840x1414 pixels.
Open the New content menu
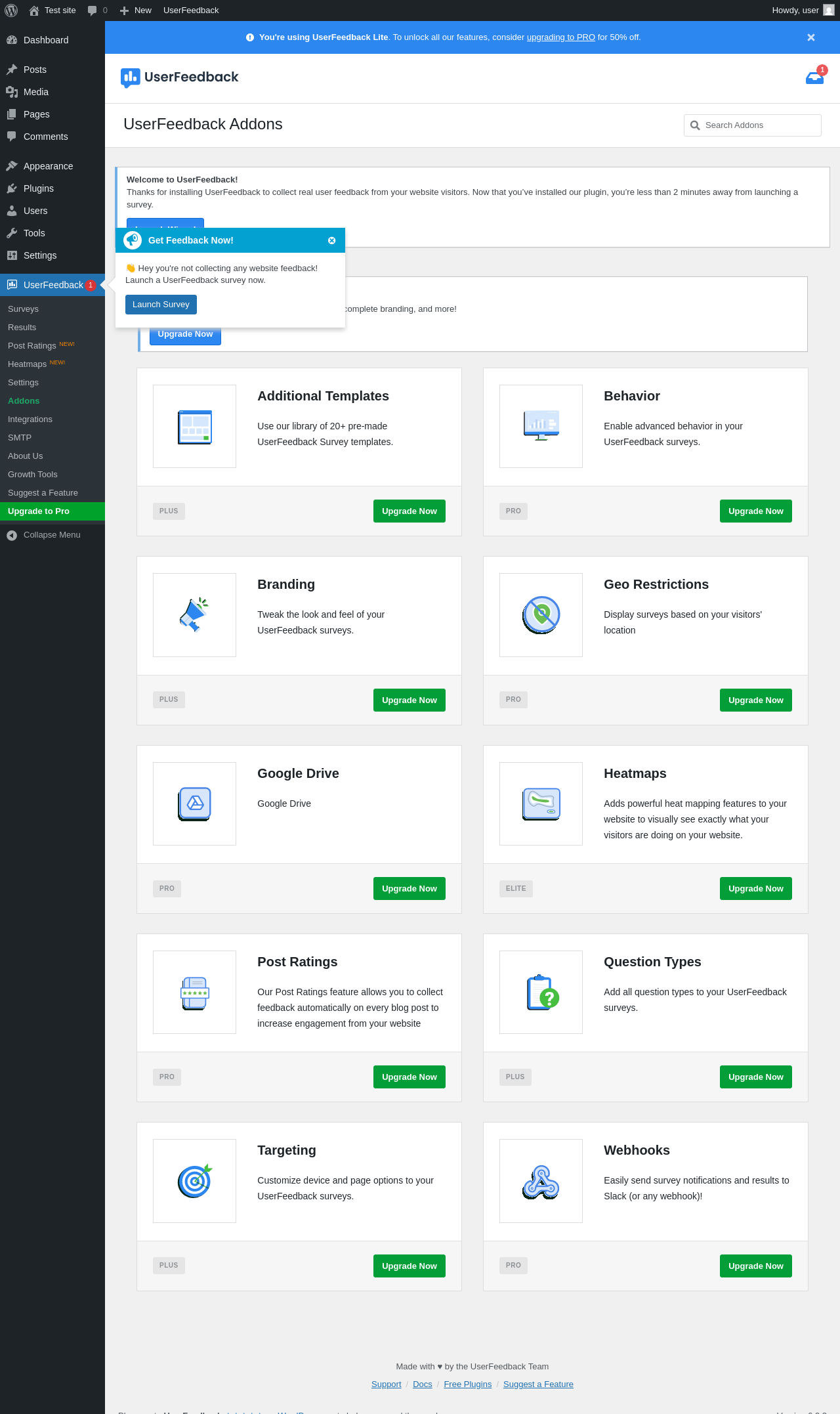tap(136, 11)
